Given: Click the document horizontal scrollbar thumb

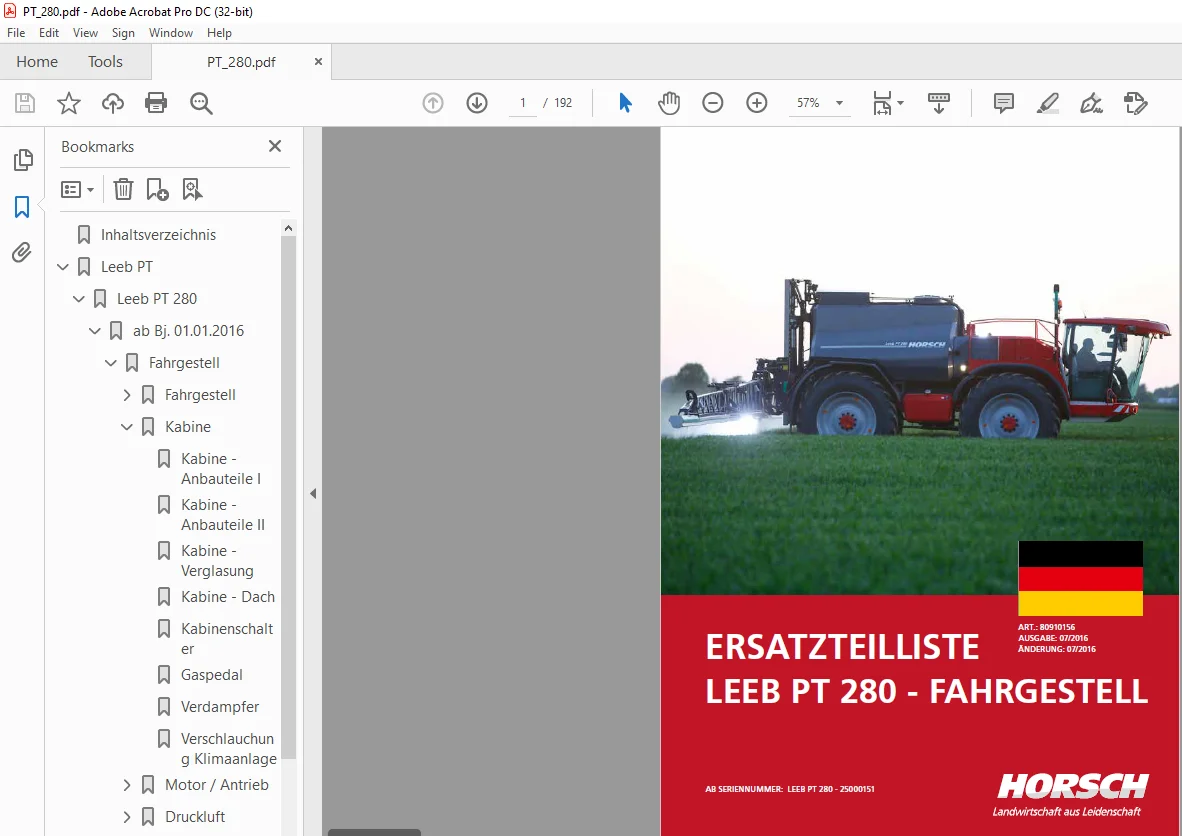Looking at the screenshot, I should (375, 832).
